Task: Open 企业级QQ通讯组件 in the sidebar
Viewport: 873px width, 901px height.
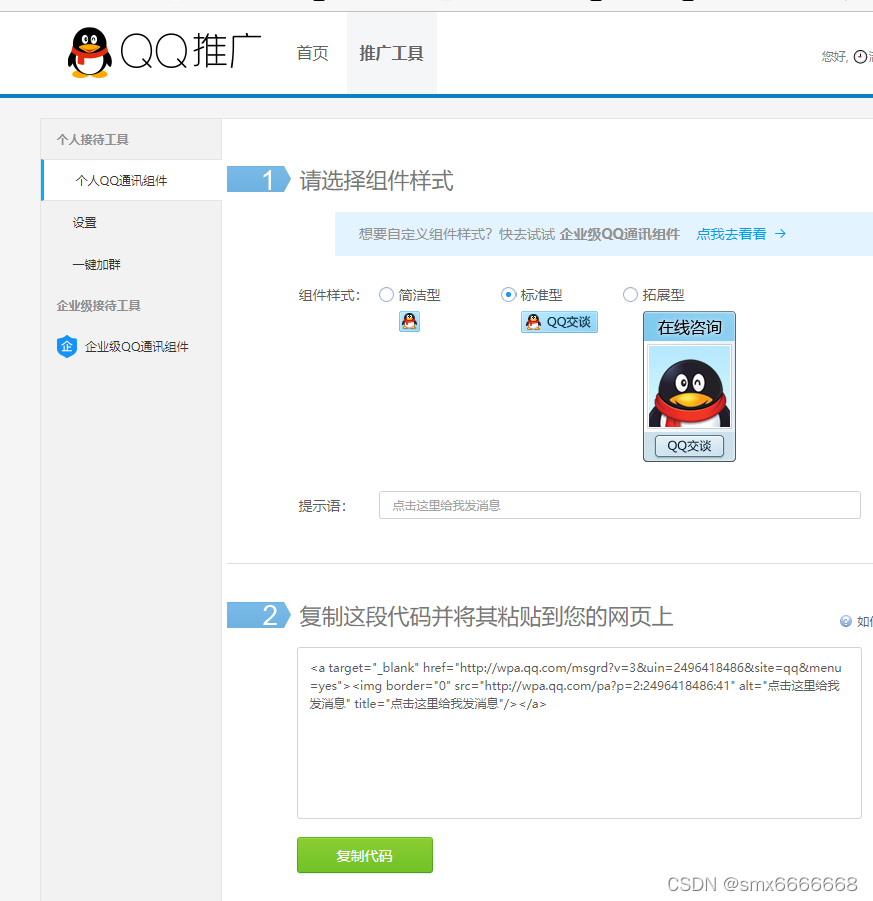Action: pyautogui.click(x=136, y=346)
